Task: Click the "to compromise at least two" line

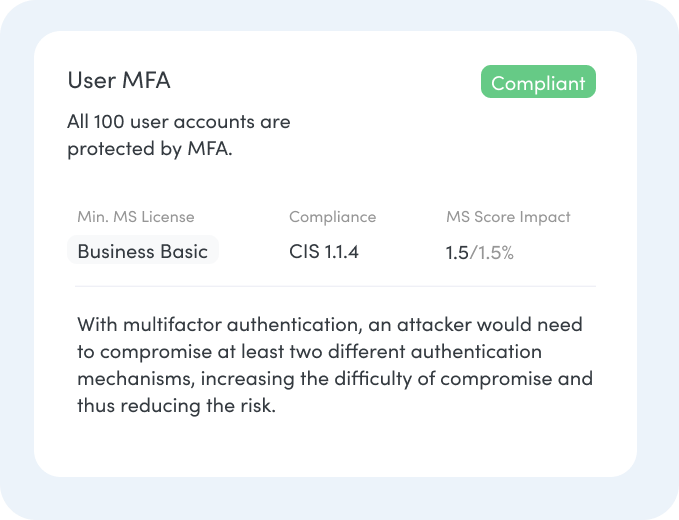Action: point(309,352)
